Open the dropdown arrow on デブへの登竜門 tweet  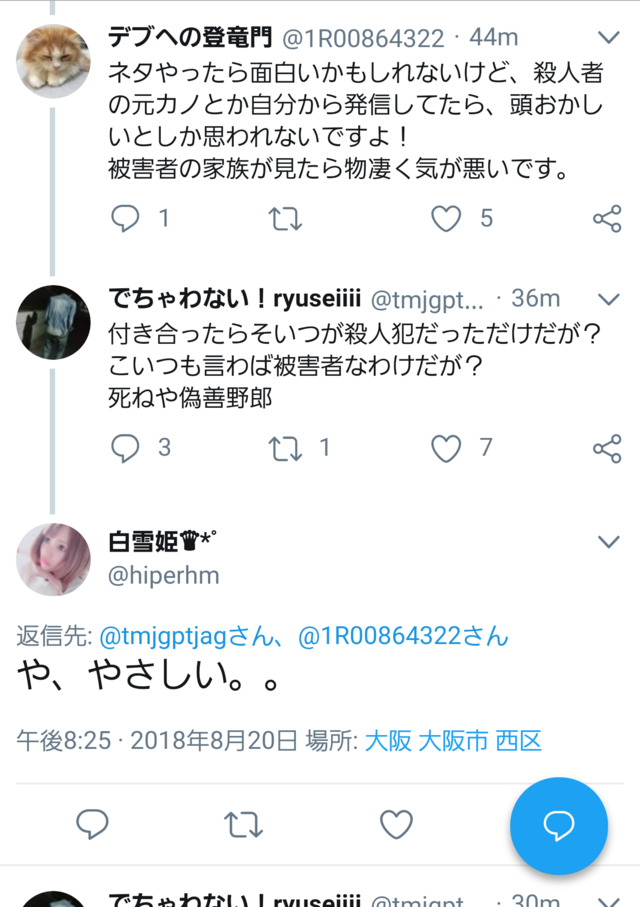pyautogui.click(x=608, y=39)
